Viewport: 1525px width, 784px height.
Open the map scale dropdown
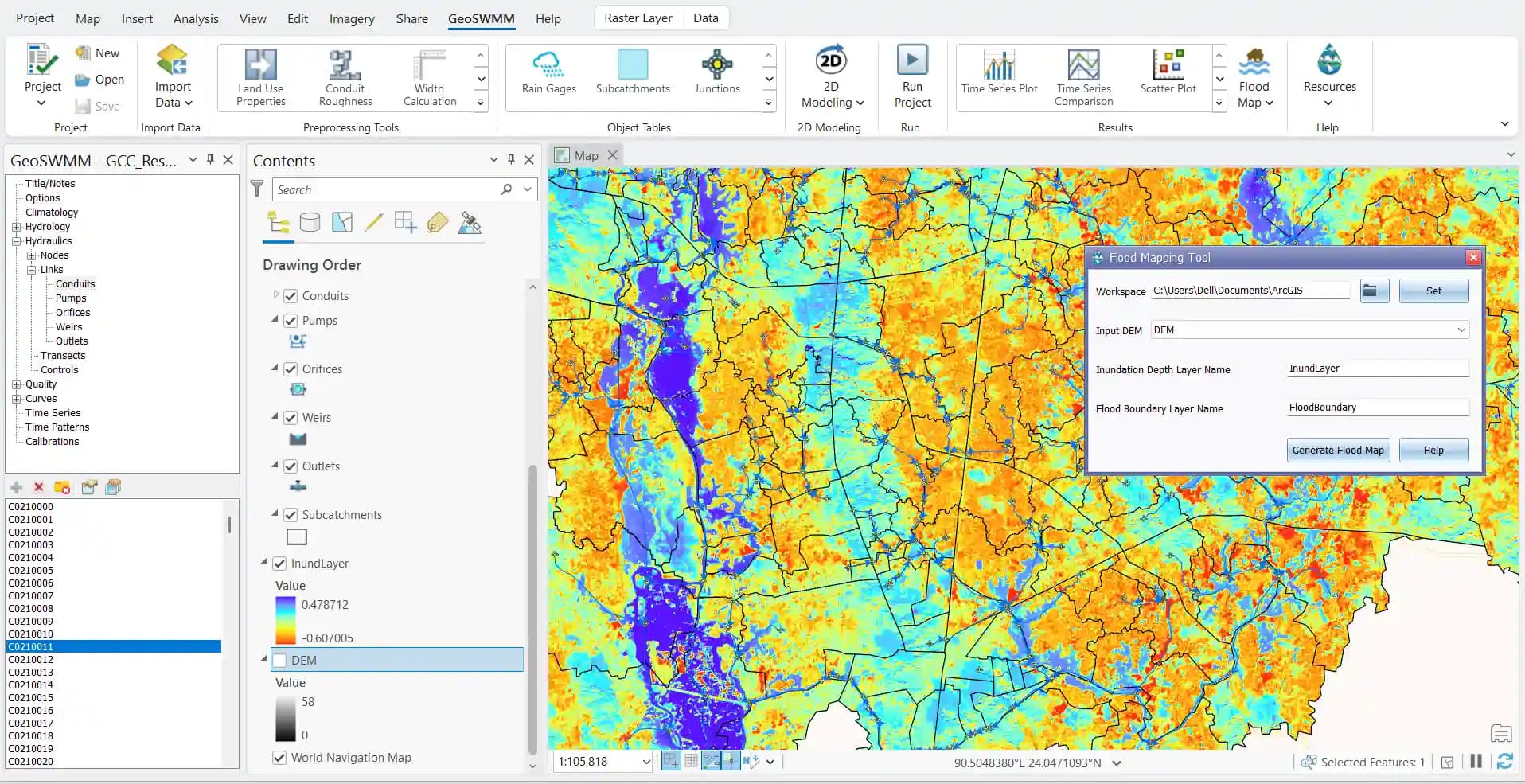(x=645, y=762)
